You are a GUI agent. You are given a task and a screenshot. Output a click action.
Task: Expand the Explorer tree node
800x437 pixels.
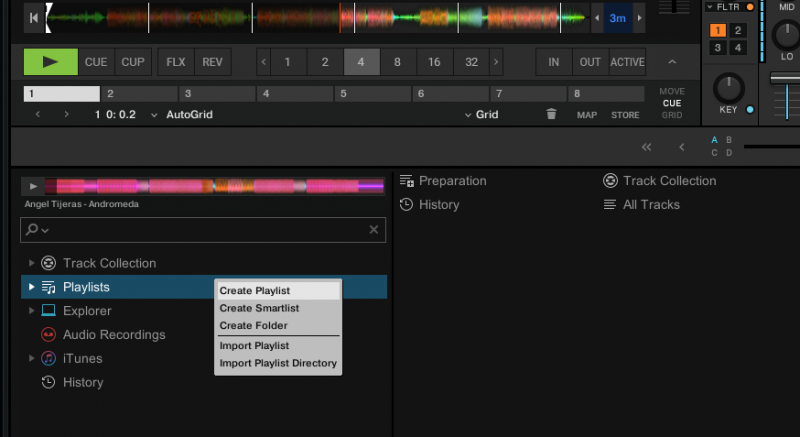[x=31, y=311]
